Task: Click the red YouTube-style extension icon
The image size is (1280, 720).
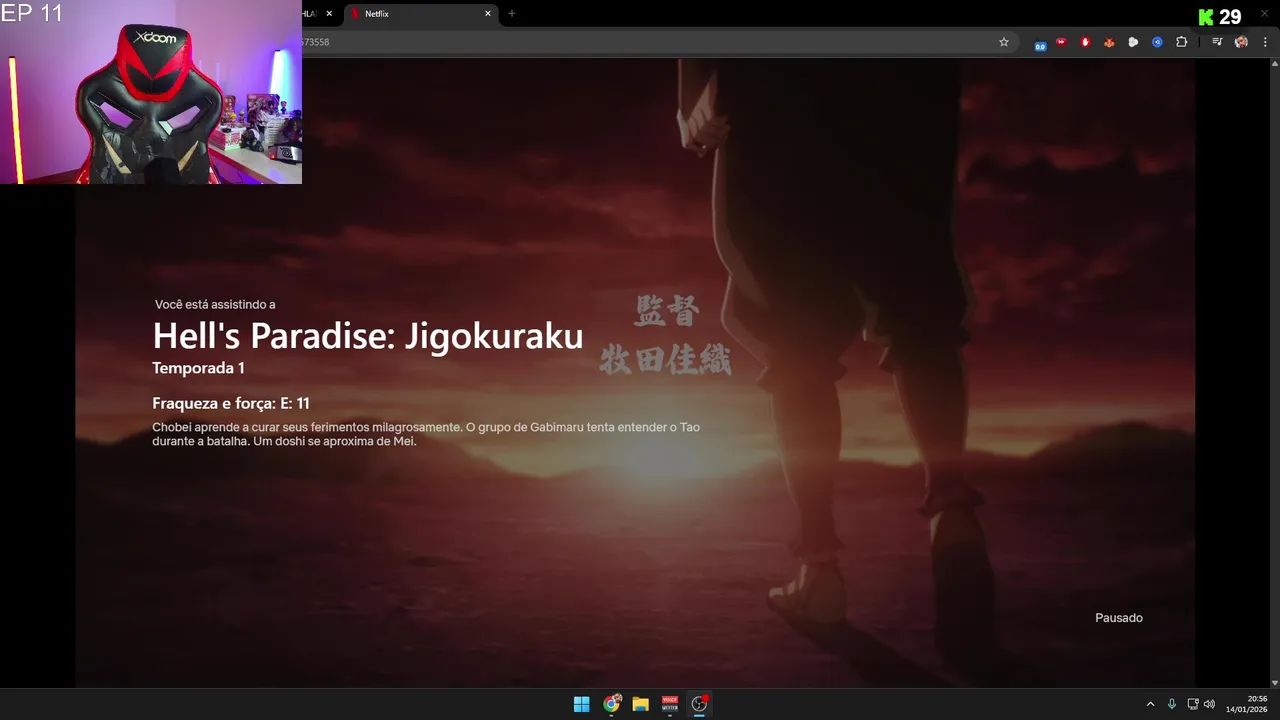Action: tap(1062, 42)
